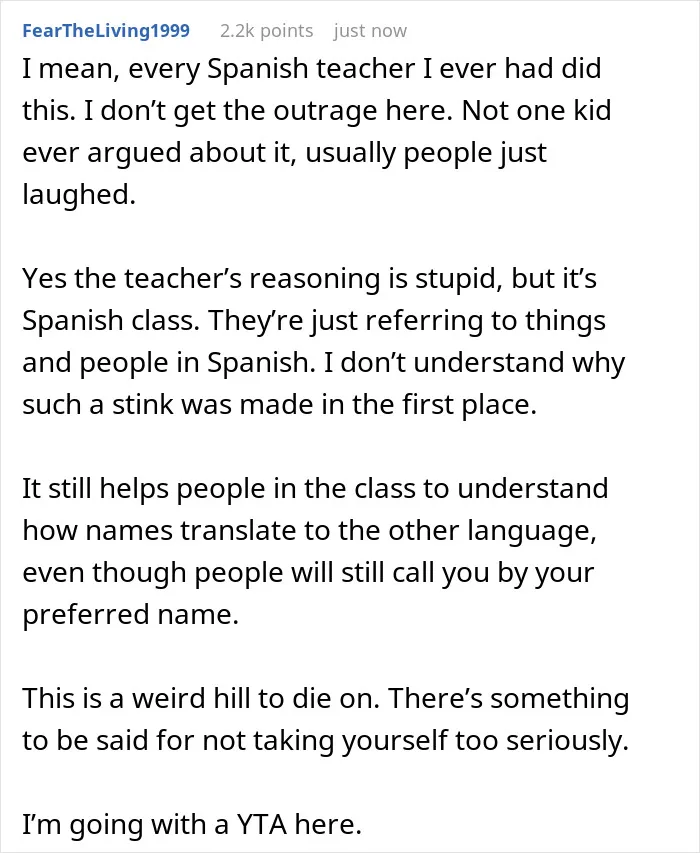Click the line 'this. I don't get the outrage here'

coord(317,110)
